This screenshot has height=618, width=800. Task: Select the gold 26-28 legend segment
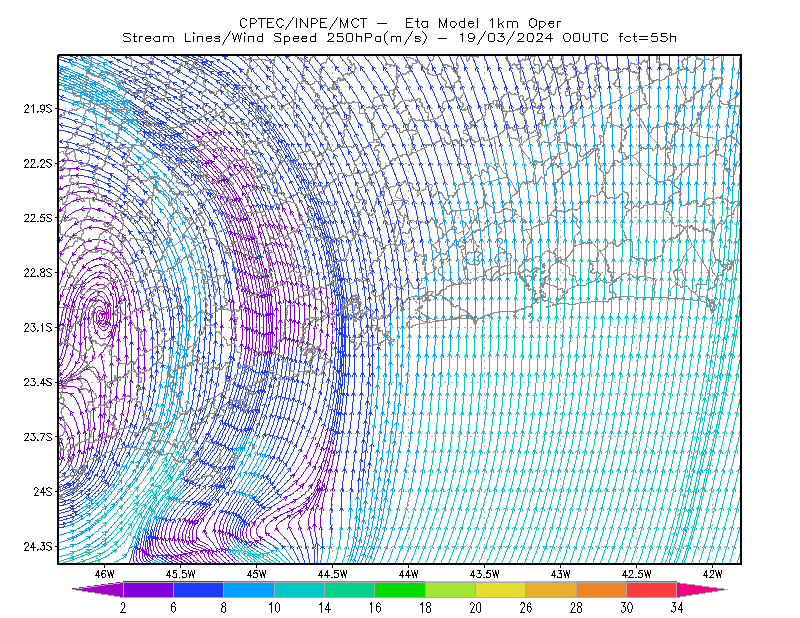tap(551, 589)
